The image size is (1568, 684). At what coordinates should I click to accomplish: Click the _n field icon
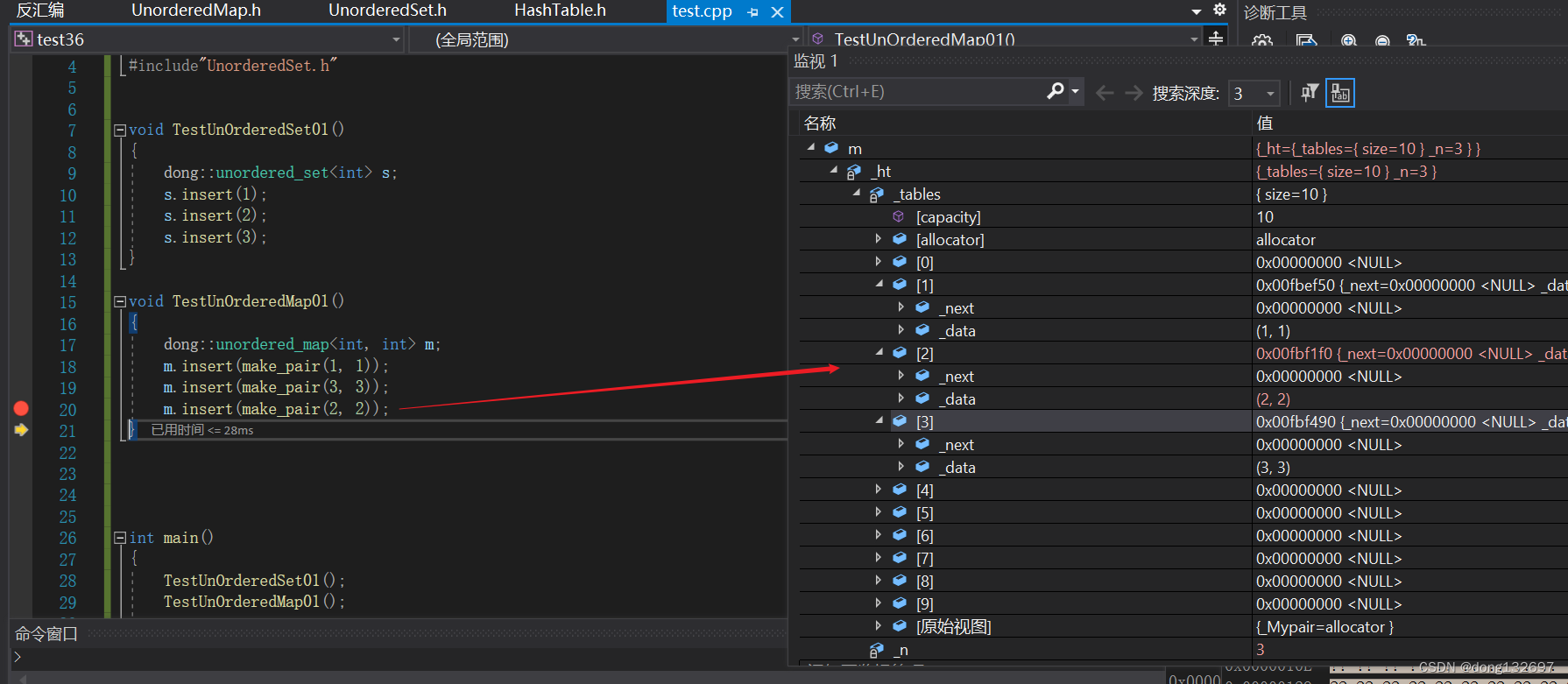tap(876, 650)
